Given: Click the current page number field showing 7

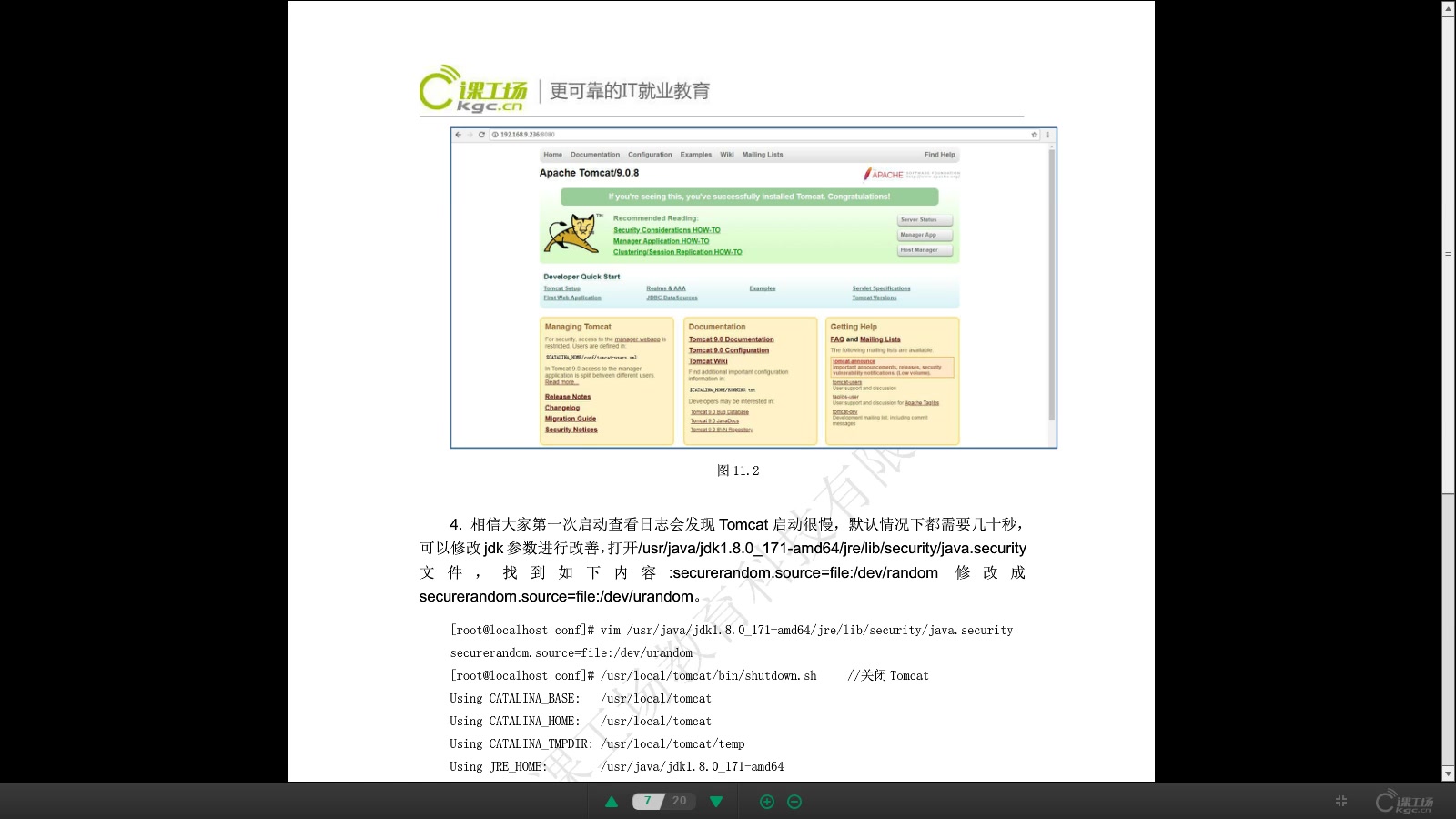Looking at the screenshot, I should point(648,801).
